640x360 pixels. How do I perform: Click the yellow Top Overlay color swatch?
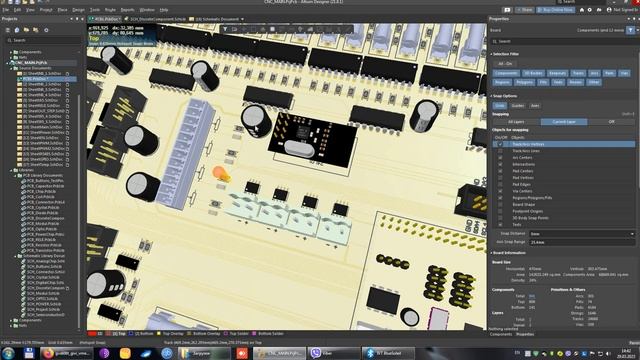point(159,334)
